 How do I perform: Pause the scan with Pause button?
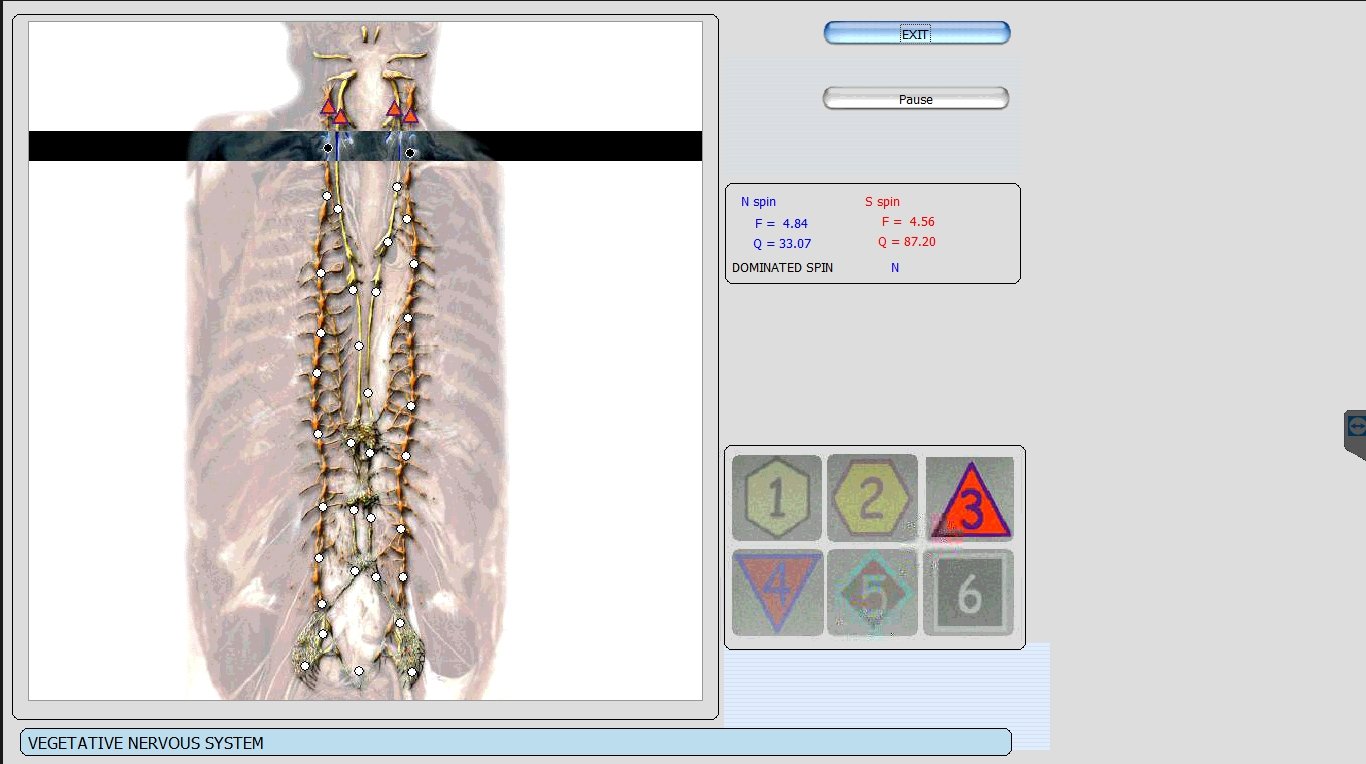pyautogui.click(x=915, y=99)
